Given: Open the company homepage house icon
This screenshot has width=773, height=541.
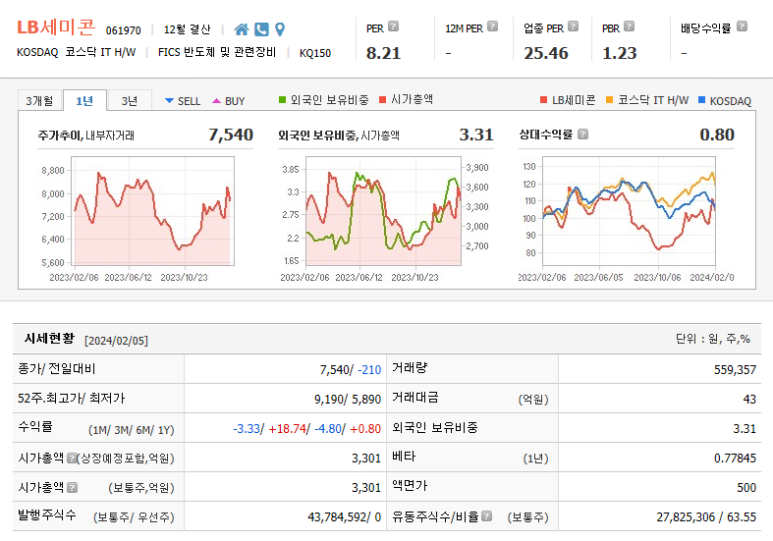Looking at the screenshot, I should (242, 30).
